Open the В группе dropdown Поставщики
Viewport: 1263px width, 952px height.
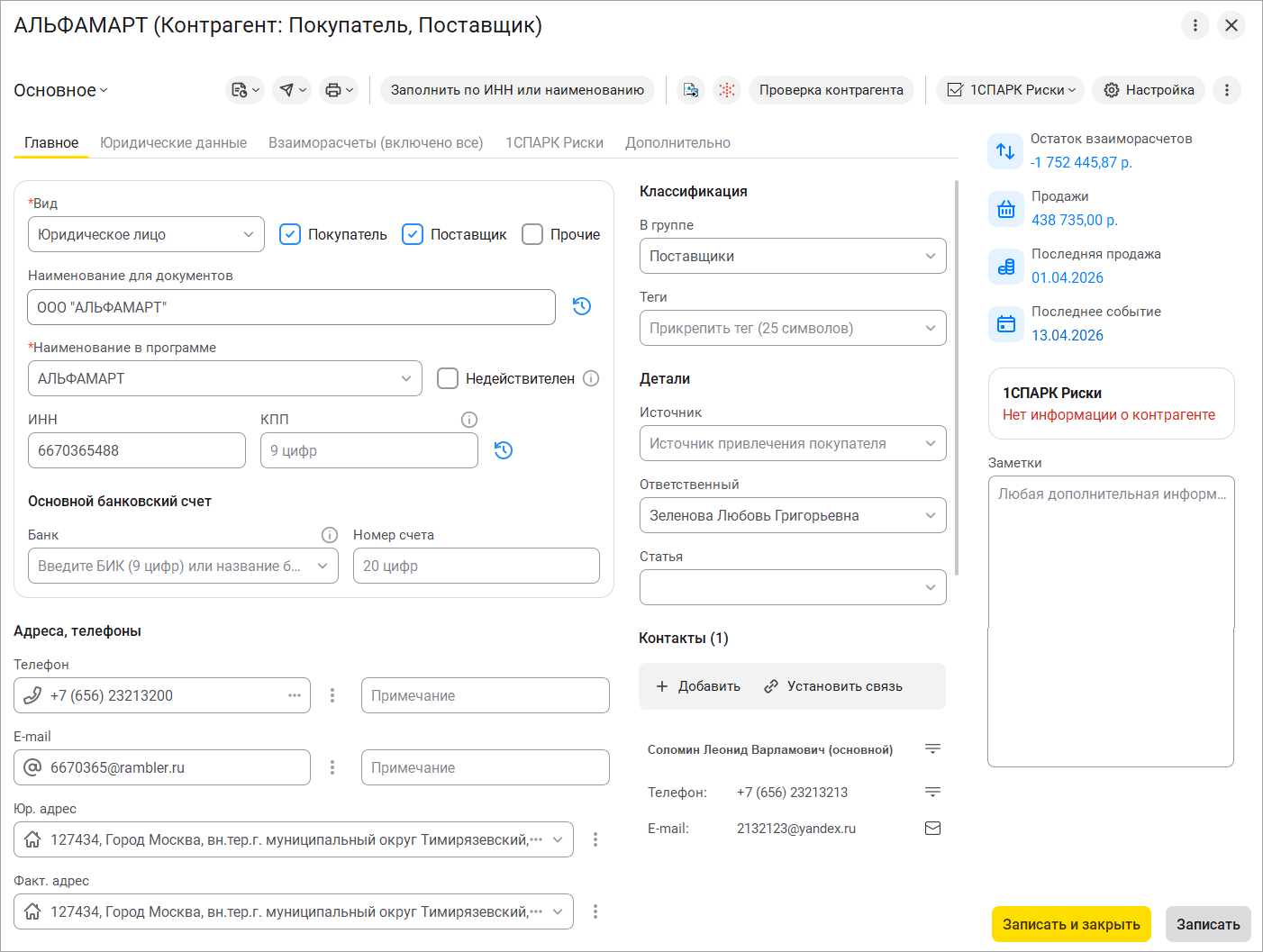pyautogui.click(x=792, y=256)
